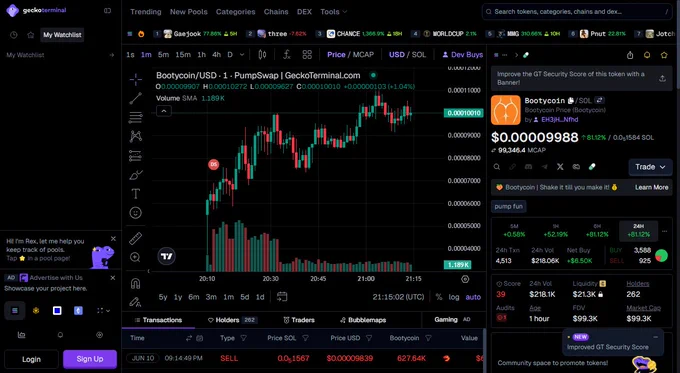Toggle the Dev Buys overlay
This screenshot has height=373, width=680.
(462, 55)
